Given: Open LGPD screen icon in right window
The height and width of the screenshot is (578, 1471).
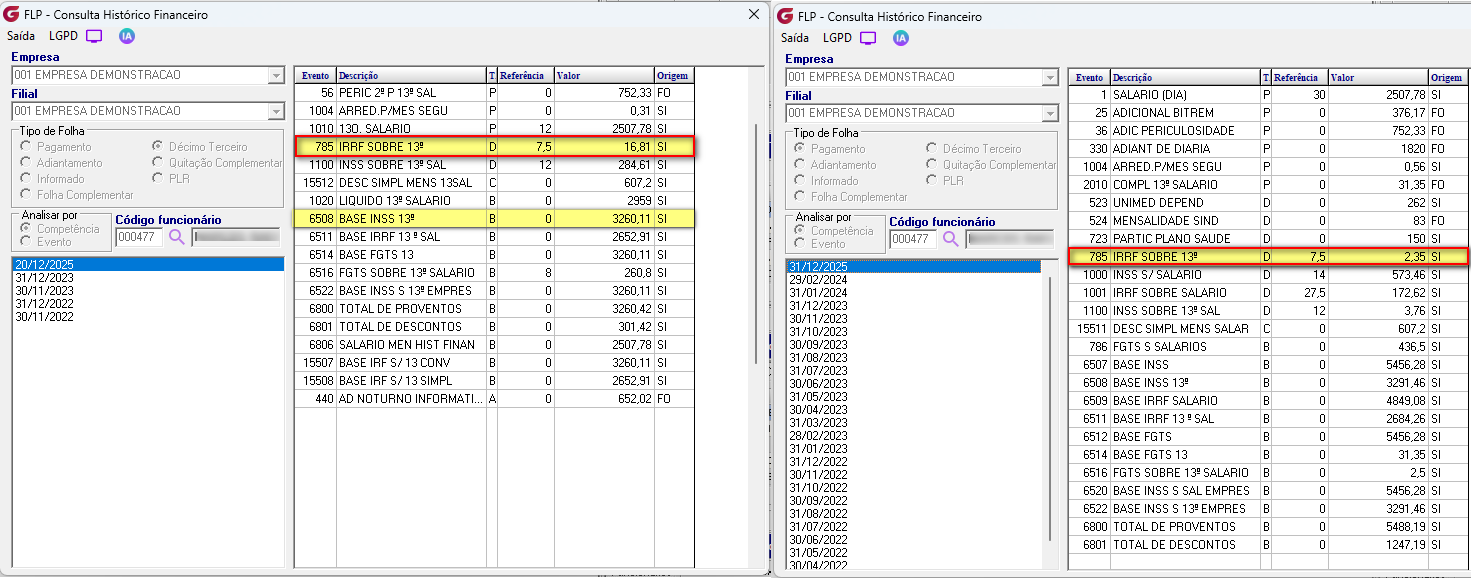Looking at the screenshot, I should click(869, 38).
